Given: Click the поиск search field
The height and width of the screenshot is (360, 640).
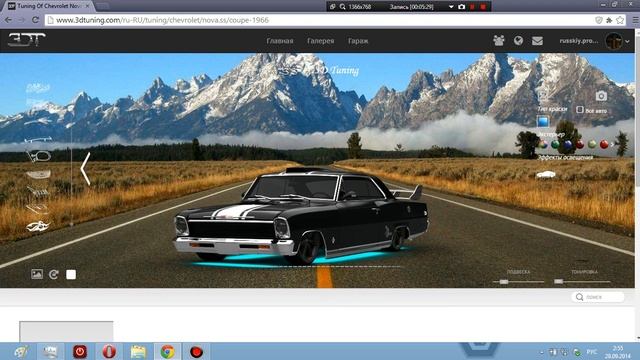Looking at the screenshot, I should [598, 297].
